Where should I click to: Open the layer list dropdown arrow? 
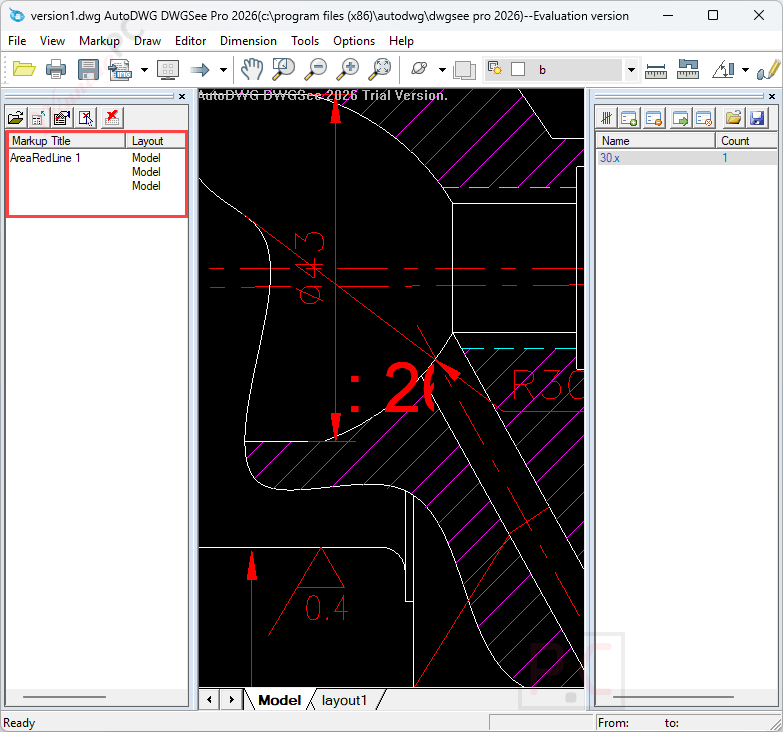[x=631, y=70]
